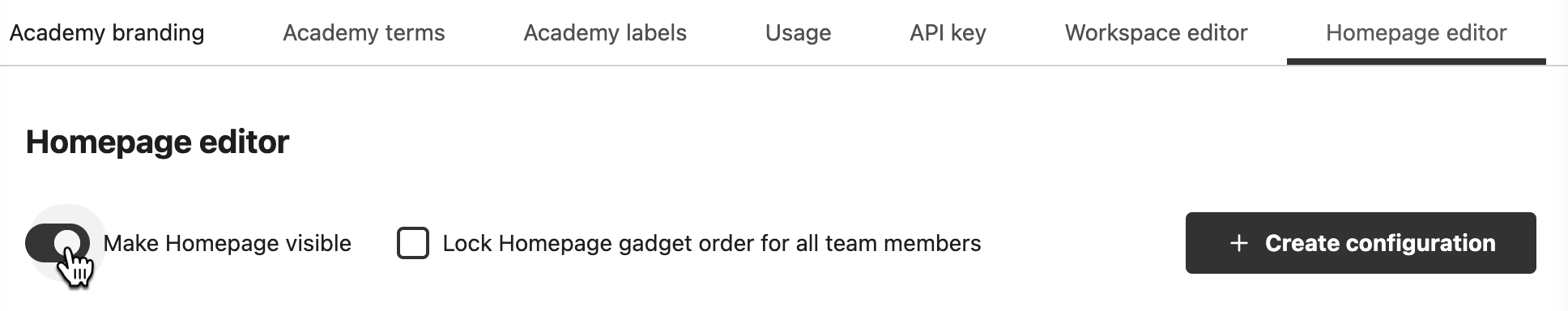Switch to the Academy terms tab
Screen dimensions: 1568x311
(x=364, y=32)
